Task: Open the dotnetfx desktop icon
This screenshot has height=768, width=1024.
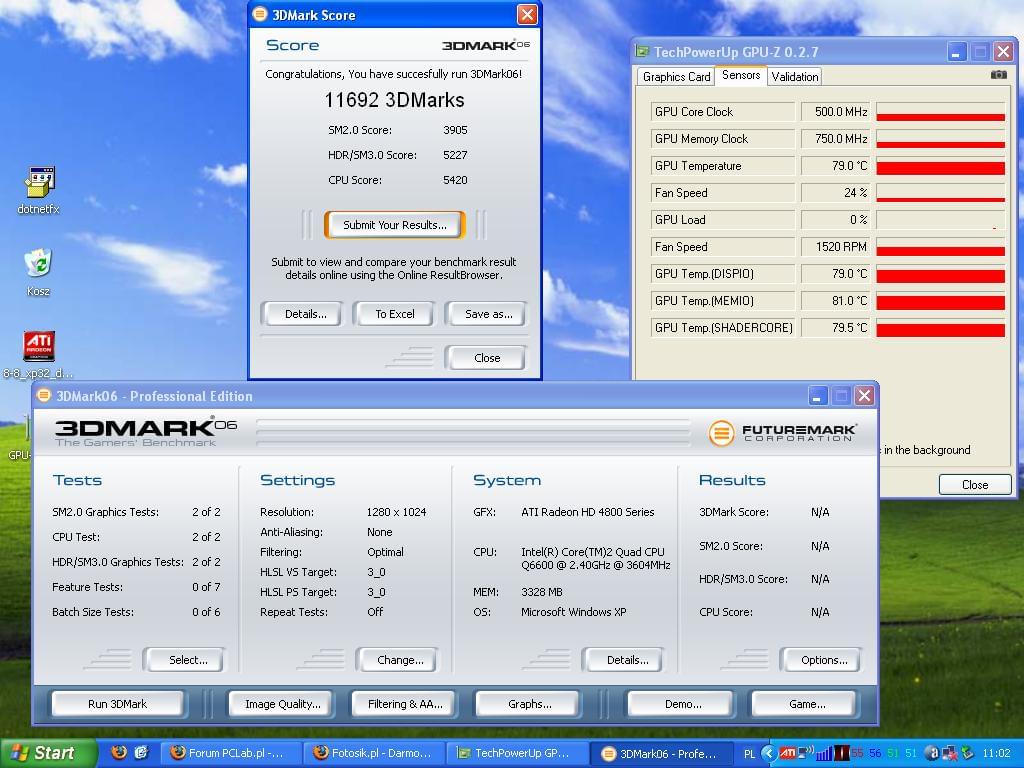Action: click(39, 184)
